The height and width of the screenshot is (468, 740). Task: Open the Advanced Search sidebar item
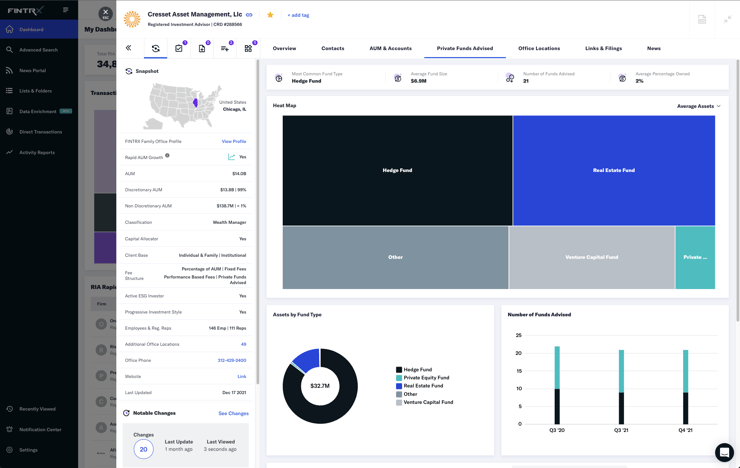pyautogui.click(x=38, y=50)
